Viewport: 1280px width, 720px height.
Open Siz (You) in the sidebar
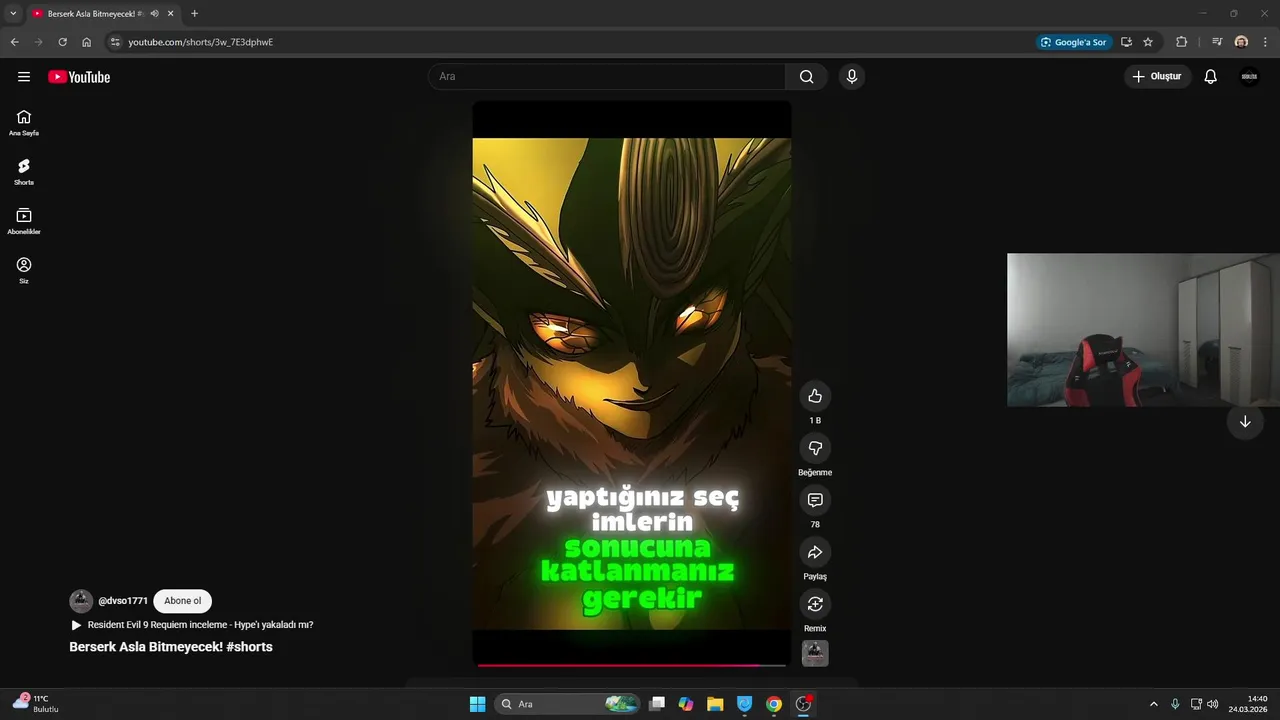pyautogui.click(x=24, y=270)
